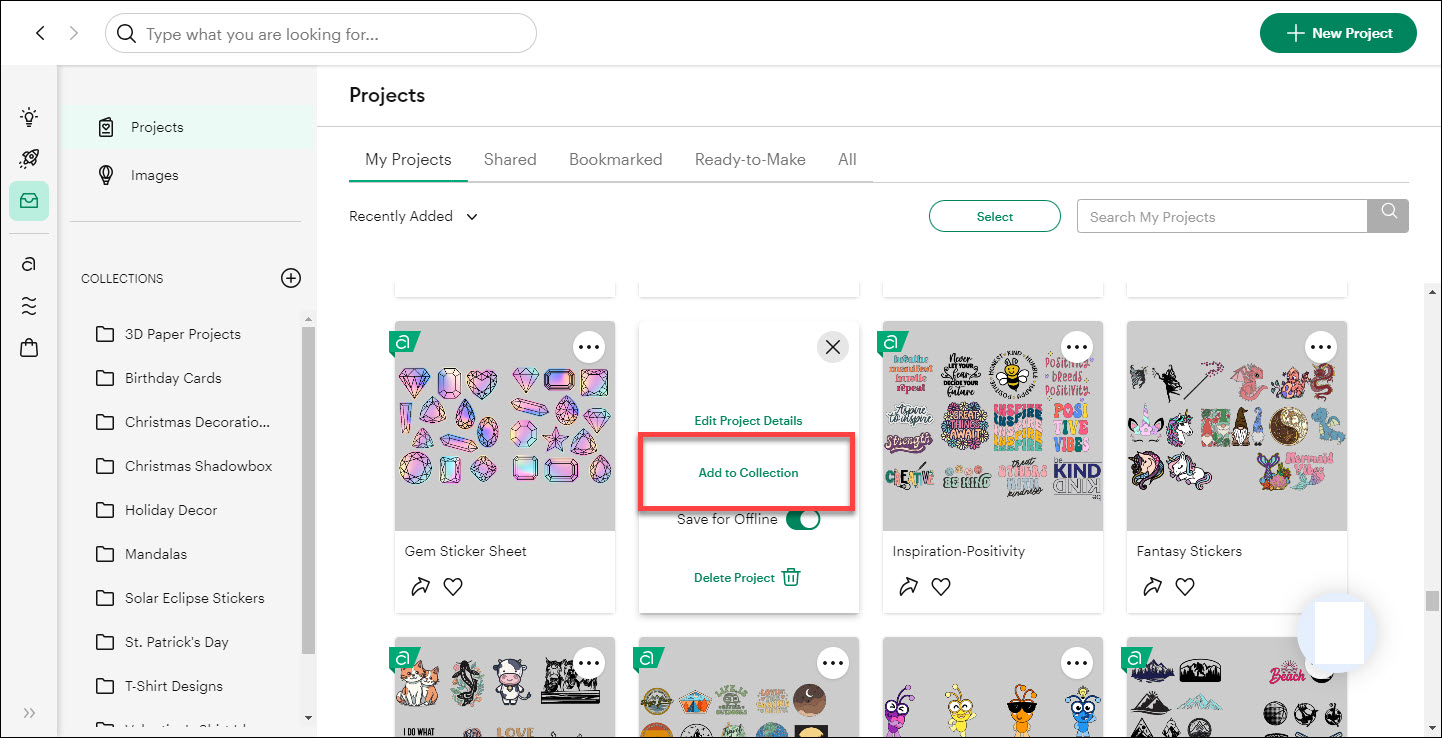Close the project options card
The height and width of the screenshot is (738, 1442).
832,347
